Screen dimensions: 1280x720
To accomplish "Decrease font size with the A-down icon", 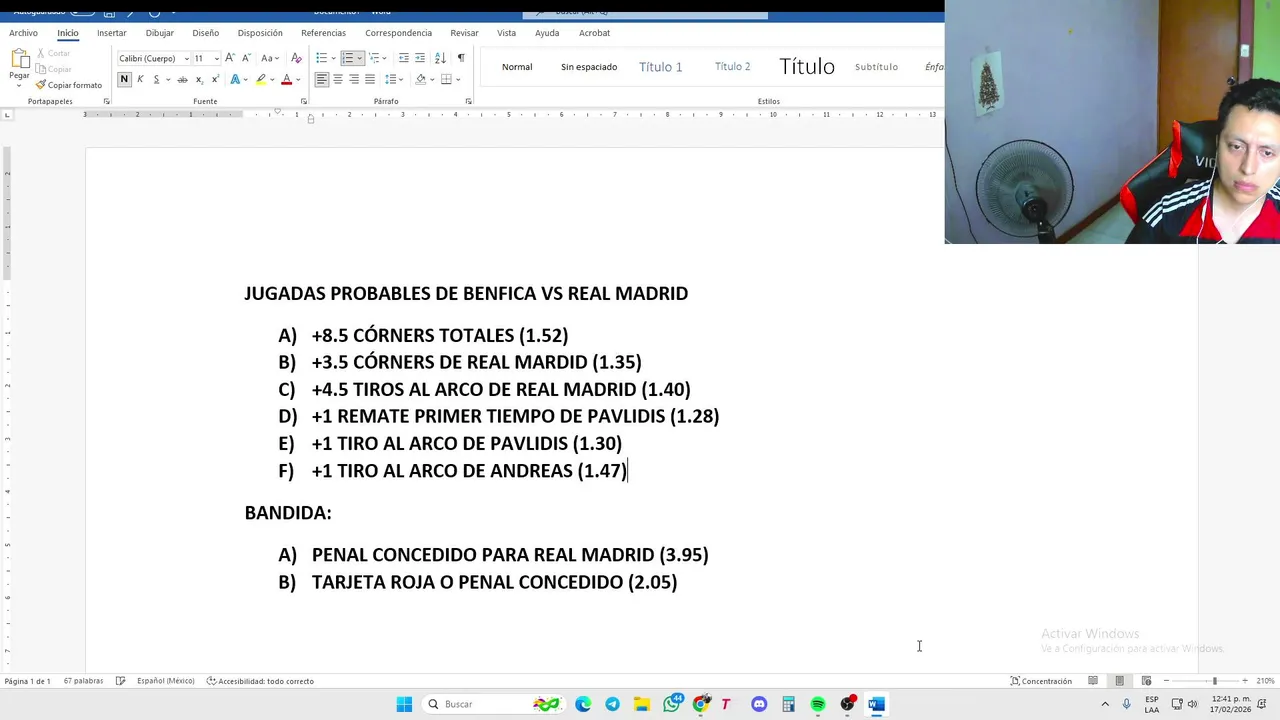I will [245, 58].
